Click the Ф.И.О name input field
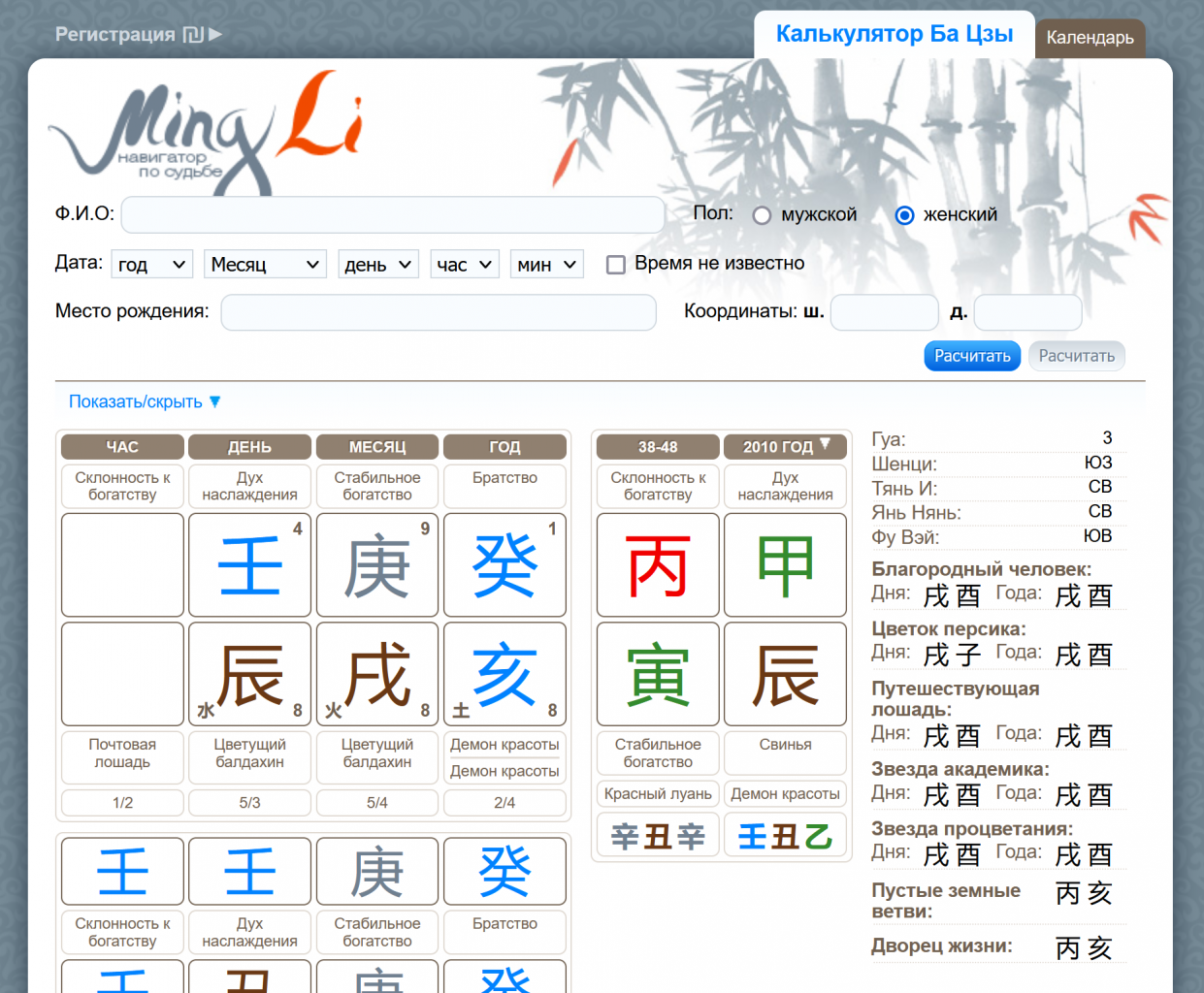 click(x=393, y=215)
